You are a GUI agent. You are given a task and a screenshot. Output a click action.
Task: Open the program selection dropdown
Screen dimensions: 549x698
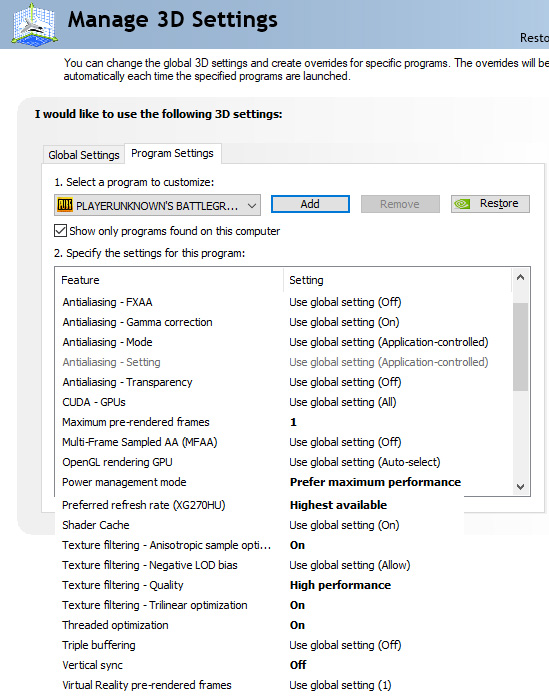tap(157, 205)
